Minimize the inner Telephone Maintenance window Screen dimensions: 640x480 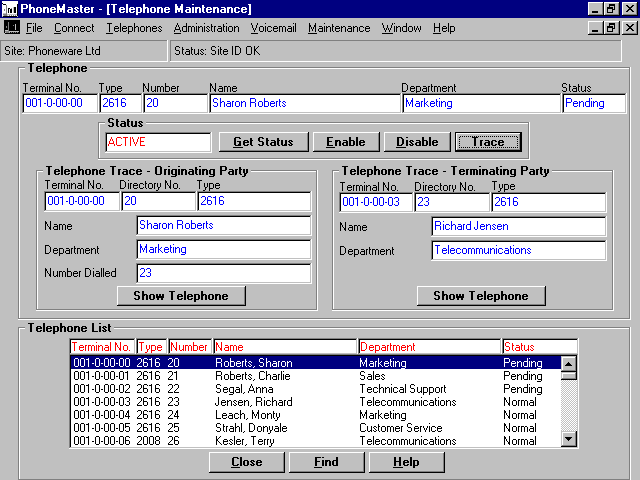pyautogui.click(x=596, y=28)
